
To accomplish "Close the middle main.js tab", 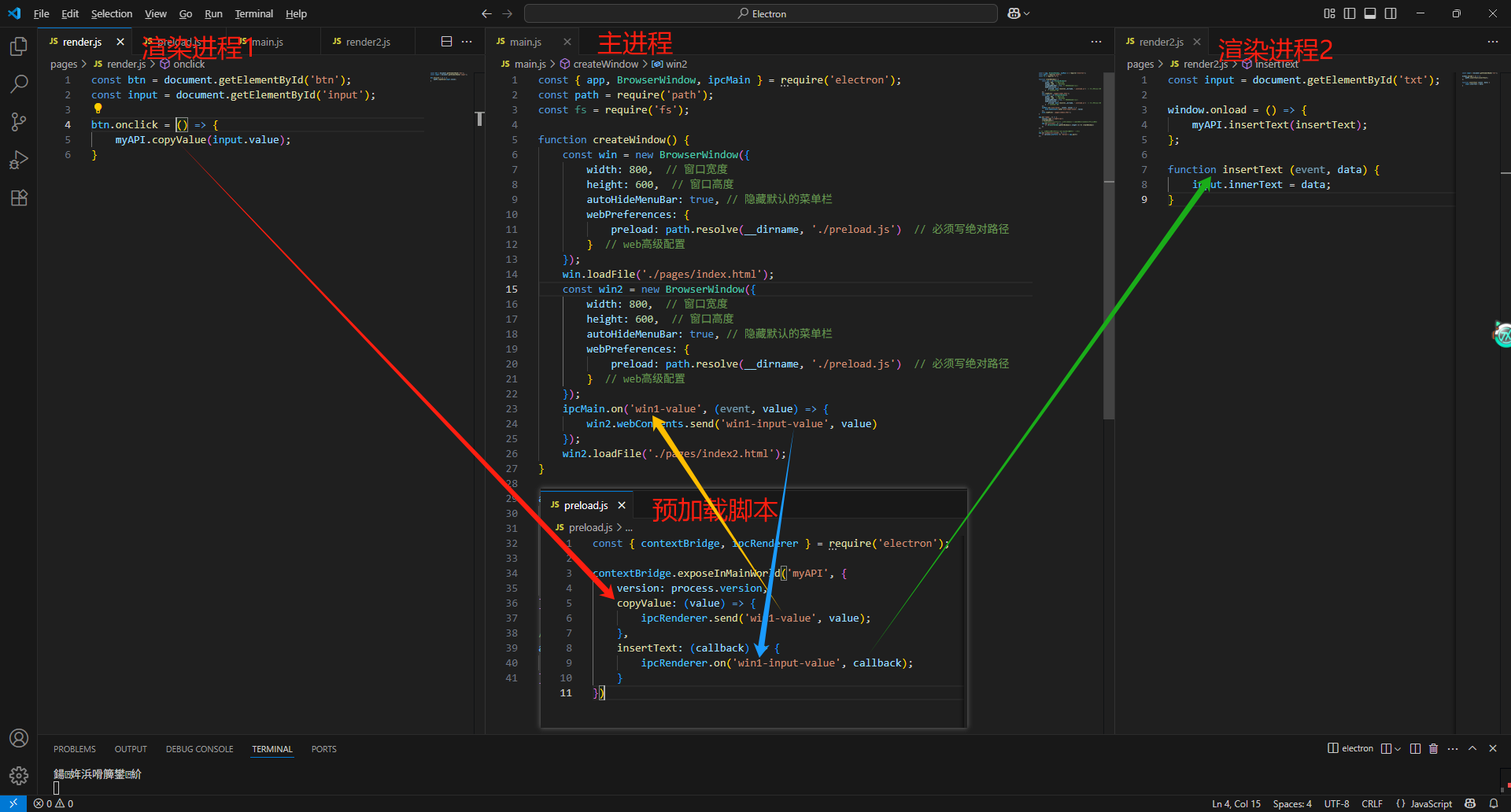I will (x=567, y=42).
